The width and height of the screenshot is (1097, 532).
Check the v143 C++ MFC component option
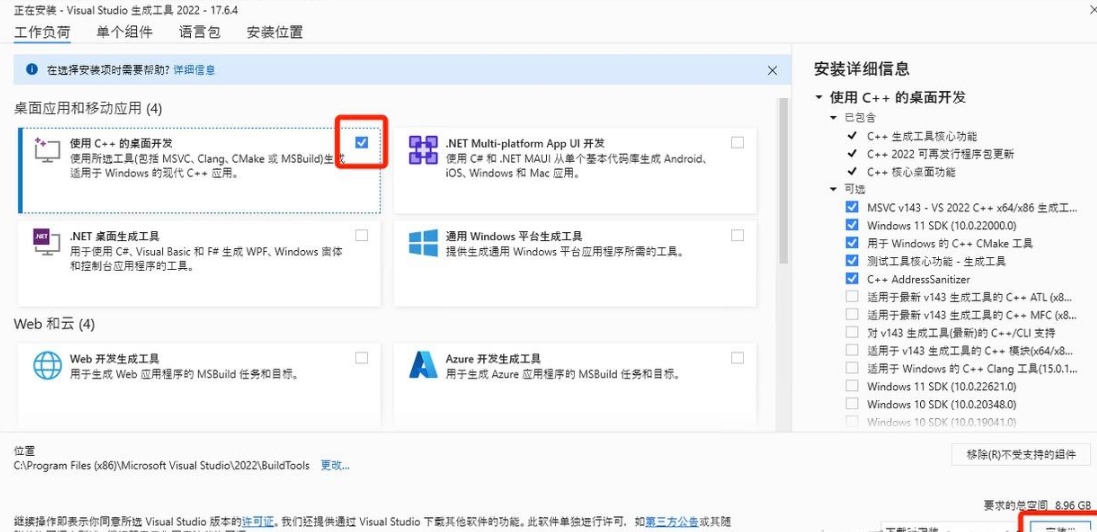pos(851,314)
